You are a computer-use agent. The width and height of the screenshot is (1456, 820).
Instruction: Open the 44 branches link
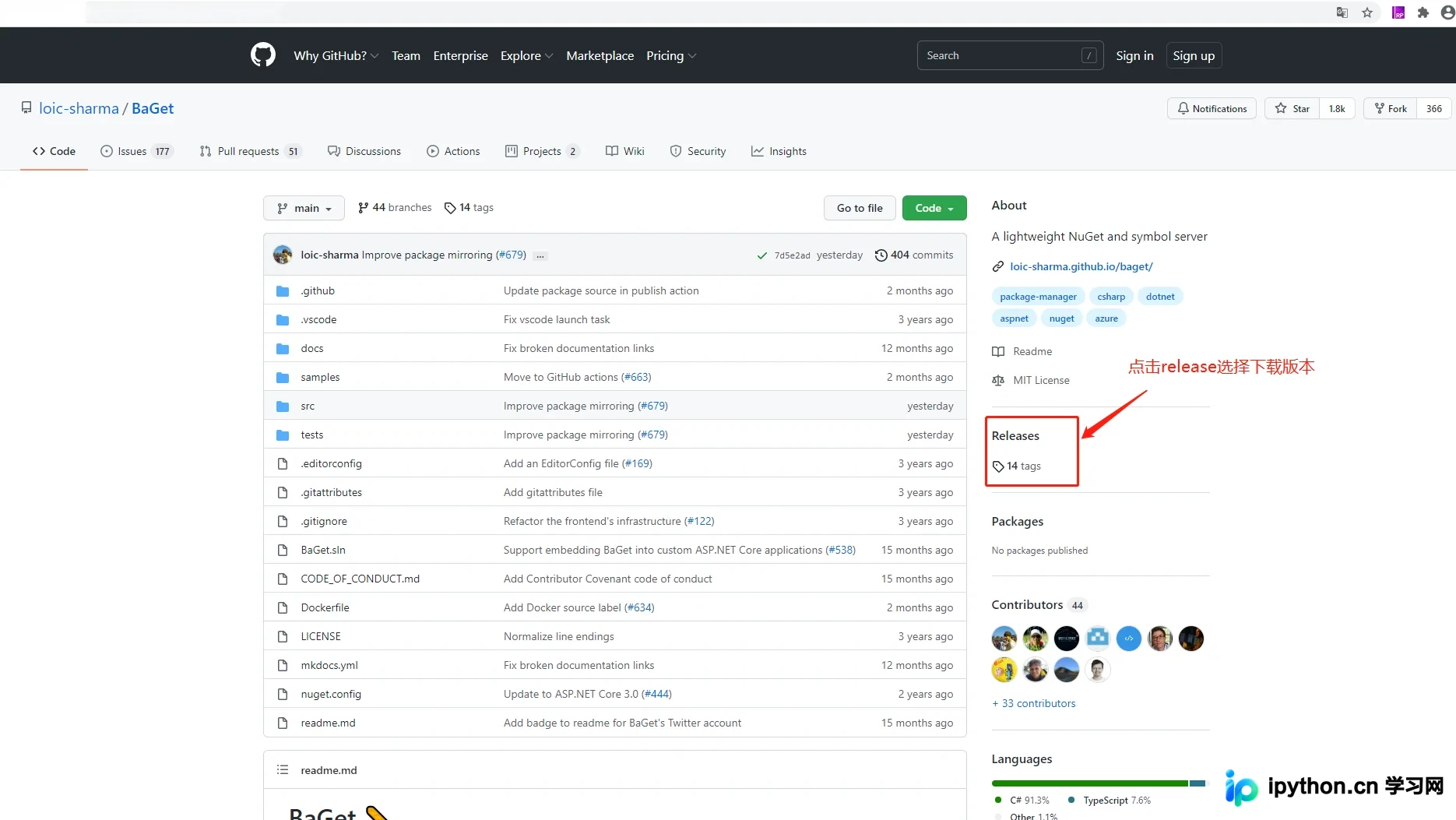[x=395, y=208]
